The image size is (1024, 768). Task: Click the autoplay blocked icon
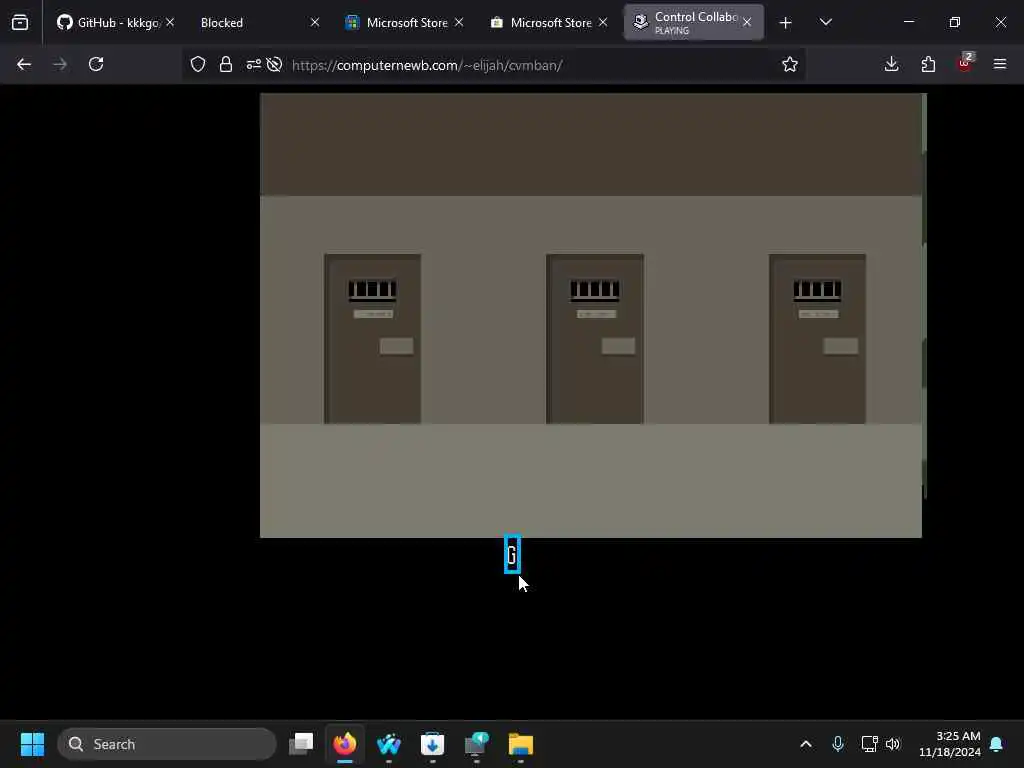click(x=274, y=64)
